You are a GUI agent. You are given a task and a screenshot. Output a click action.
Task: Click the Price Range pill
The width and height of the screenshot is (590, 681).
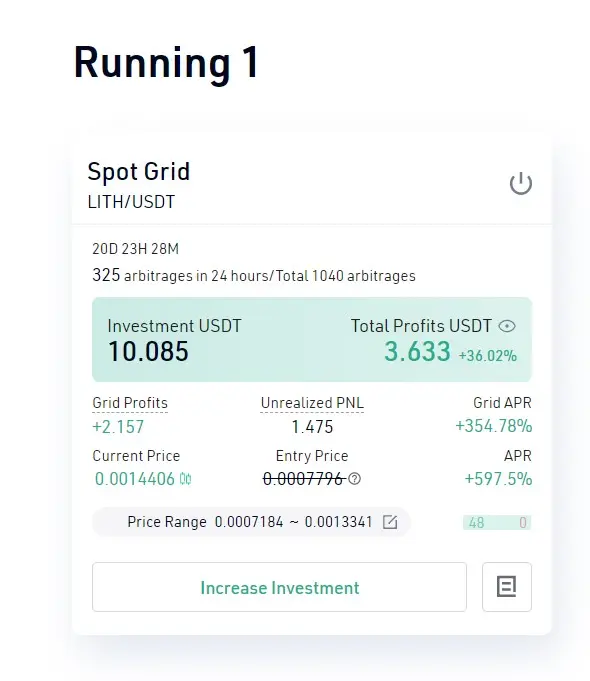(251, 522)
